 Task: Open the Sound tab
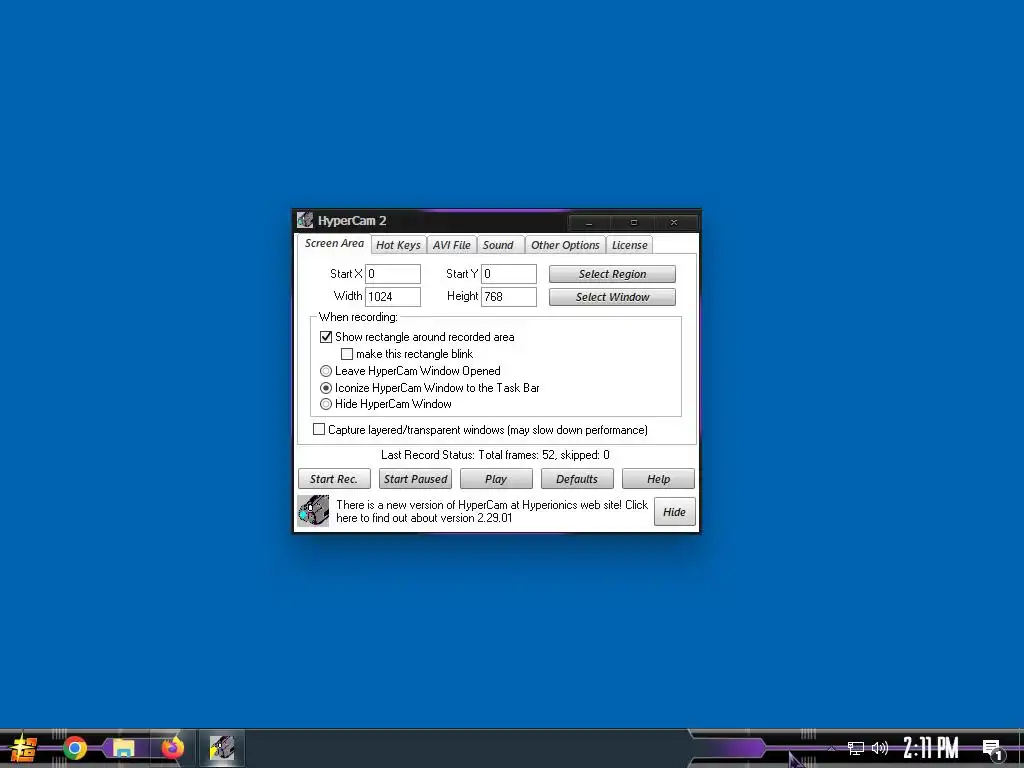498,245
